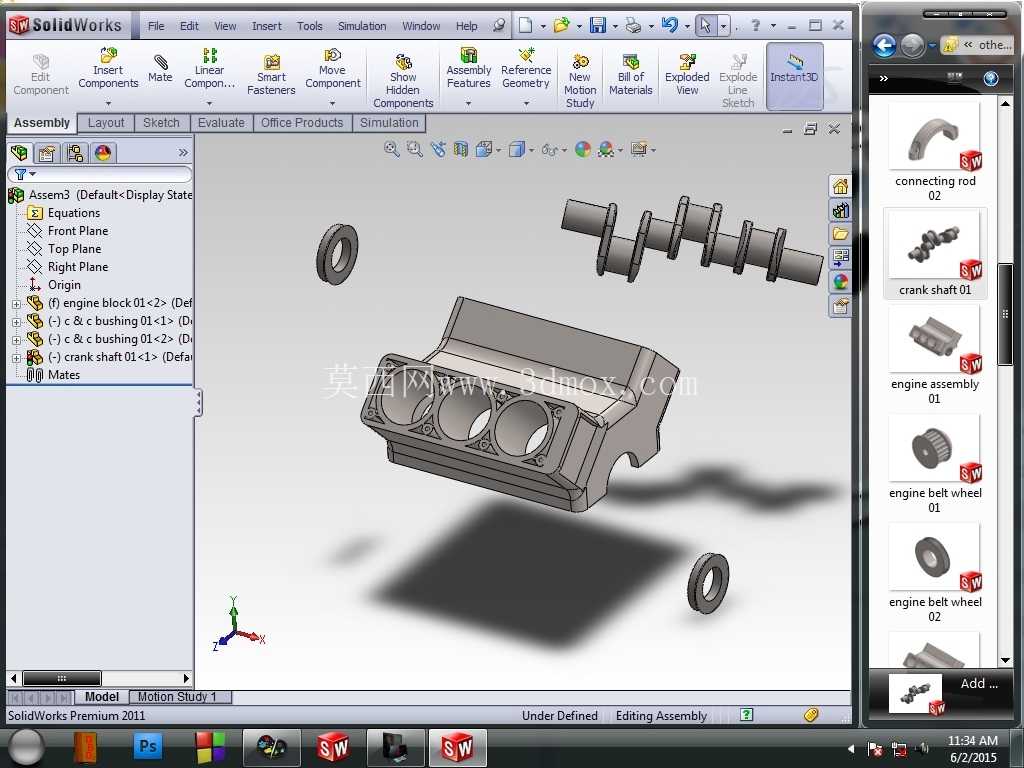Expand c & c bushing 01<1> tree node
The height and width of the screenshot is (768, 1024).
pyautogui.click(x=16, y=322)
